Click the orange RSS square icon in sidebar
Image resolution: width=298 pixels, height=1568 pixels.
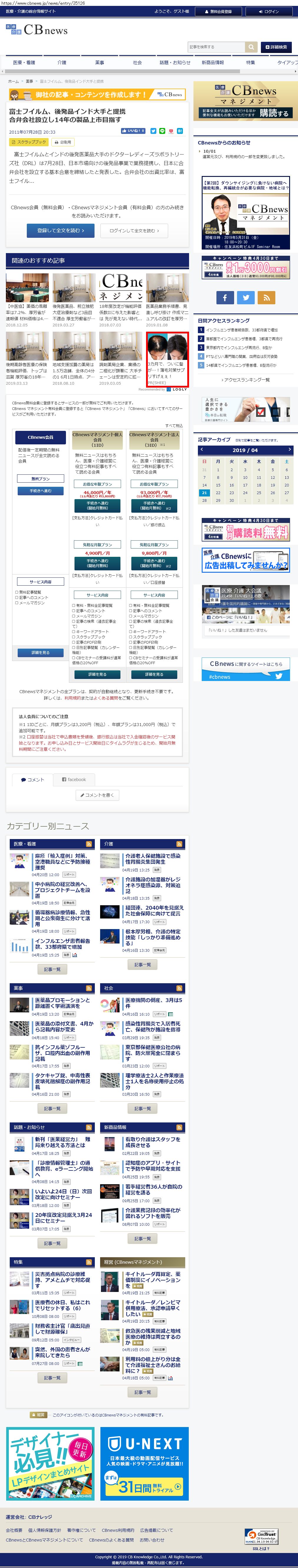(266, 297)
